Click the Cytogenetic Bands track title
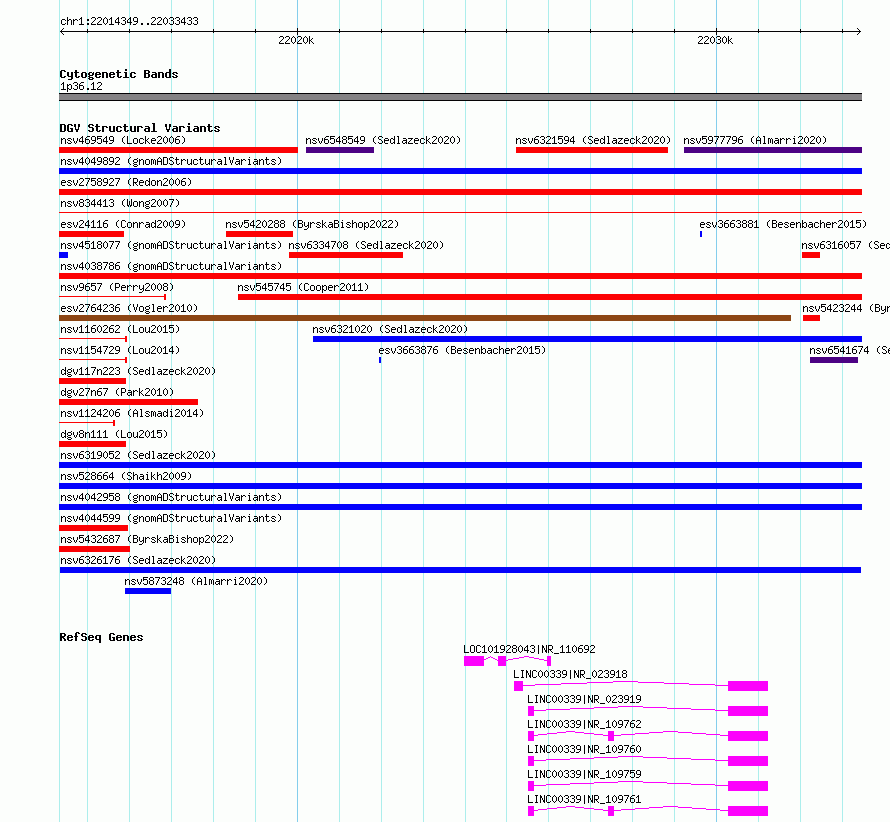The width and height of the screenshot is (890, 822). coord(119,74)
